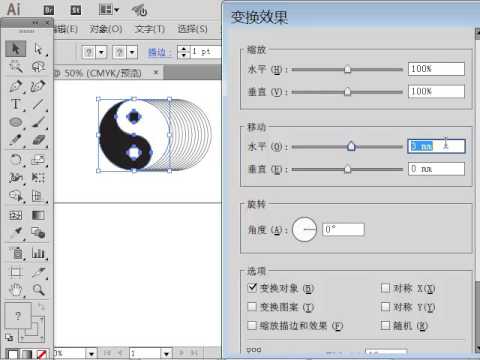Select the Direct Selection tool
Screen dimensions: 480x360
38,49
